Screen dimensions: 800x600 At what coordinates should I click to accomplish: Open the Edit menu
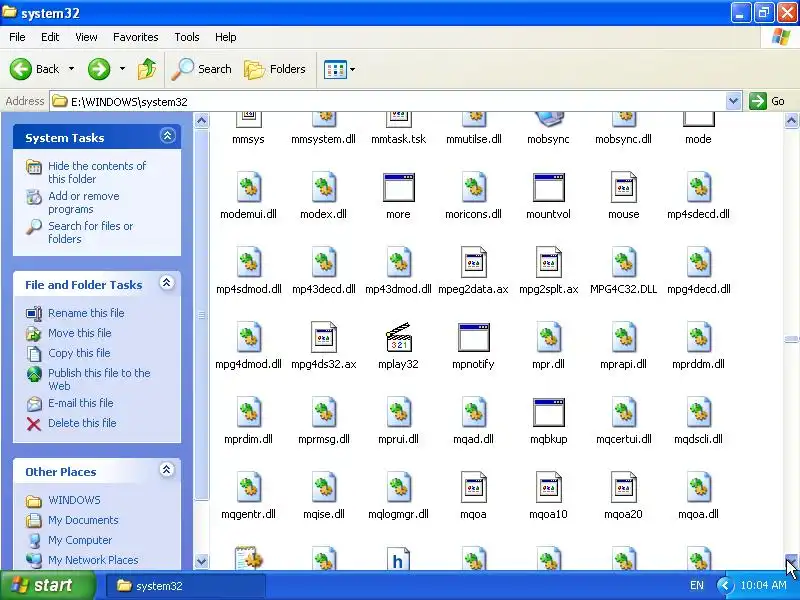50,37
